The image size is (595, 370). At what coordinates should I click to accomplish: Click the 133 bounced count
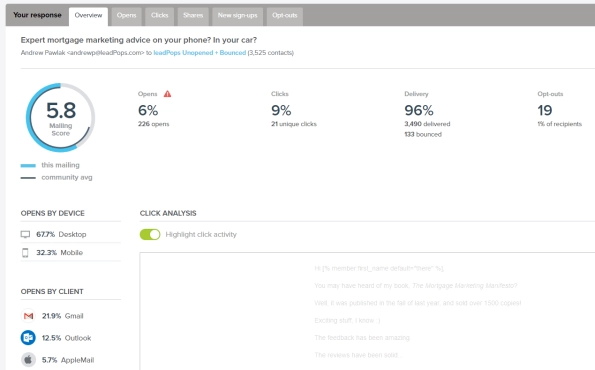pyautogui.click(x=423, y=134)
